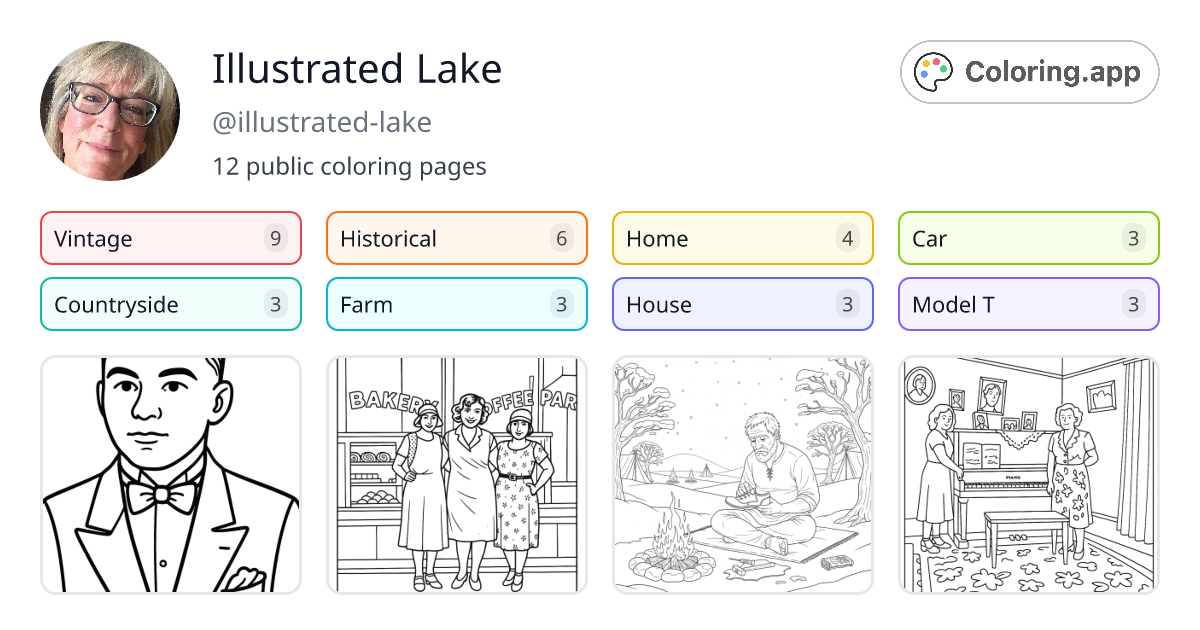
Task: Click the count badge on Vintage tag
Action: pos(275,238)
